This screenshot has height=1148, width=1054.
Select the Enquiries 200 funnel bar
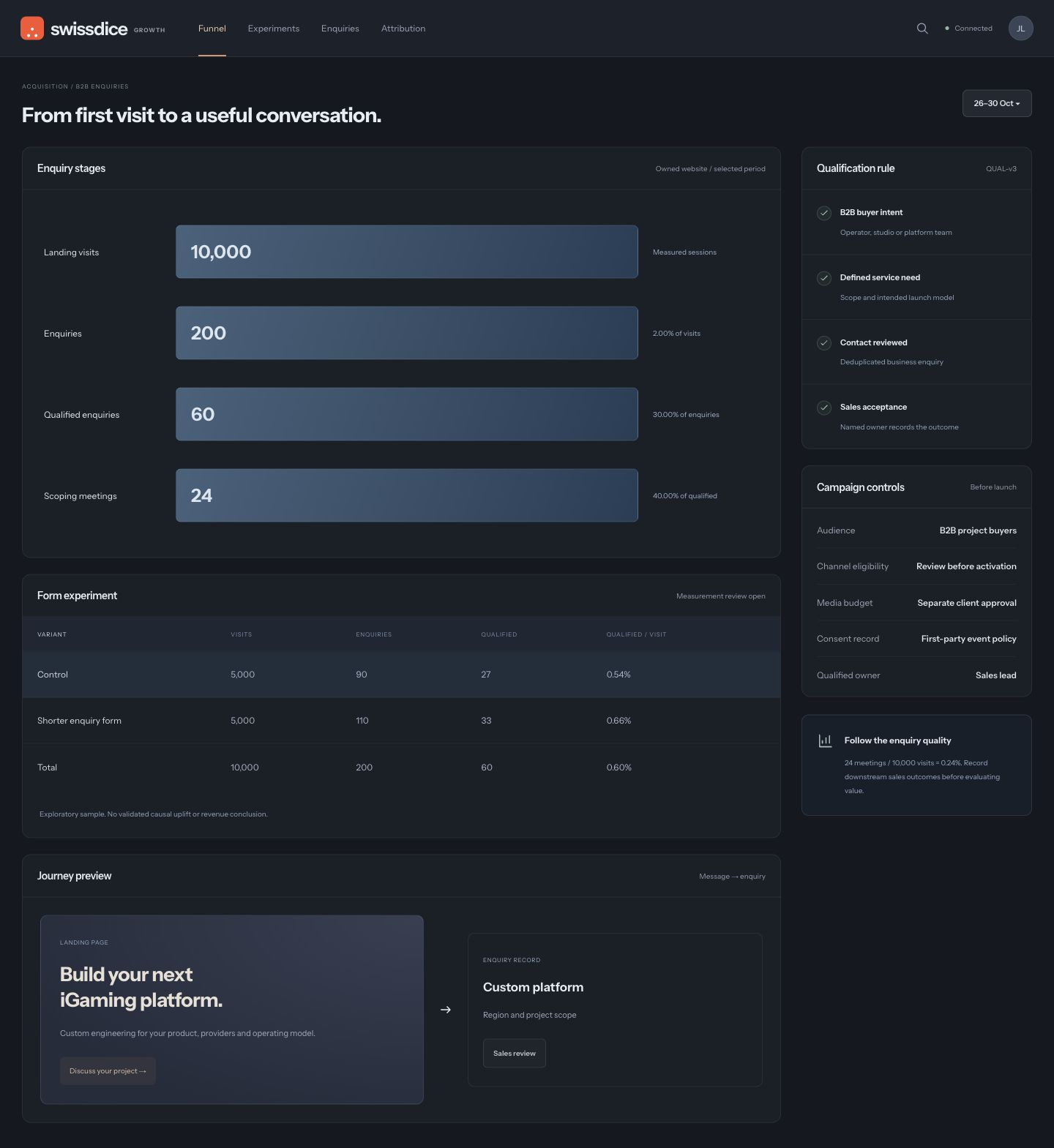pos(407,333)
